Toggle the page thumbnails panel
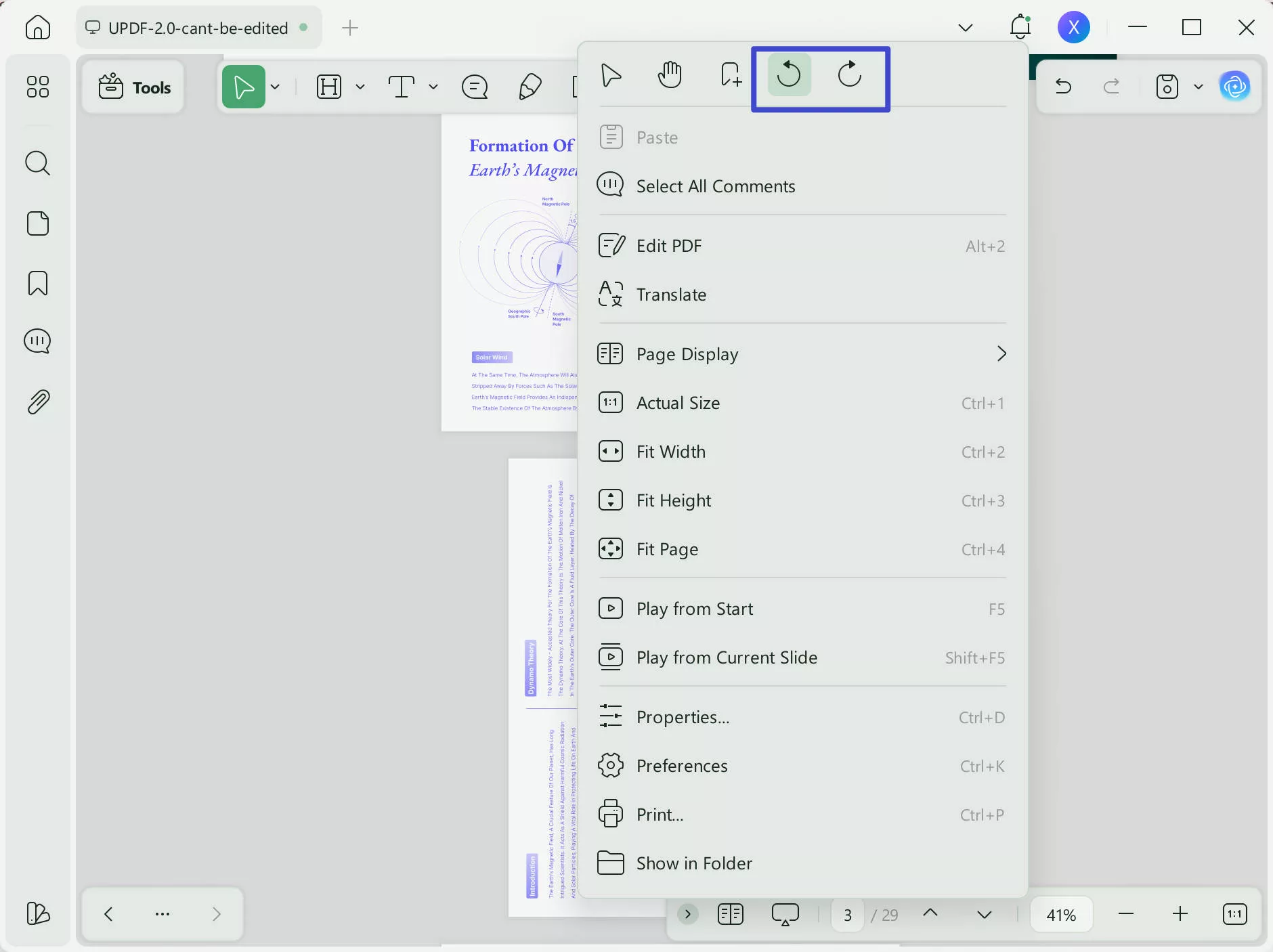This screenshot has width=1273, height=952. pyautogui.click(x=730, y=914)
